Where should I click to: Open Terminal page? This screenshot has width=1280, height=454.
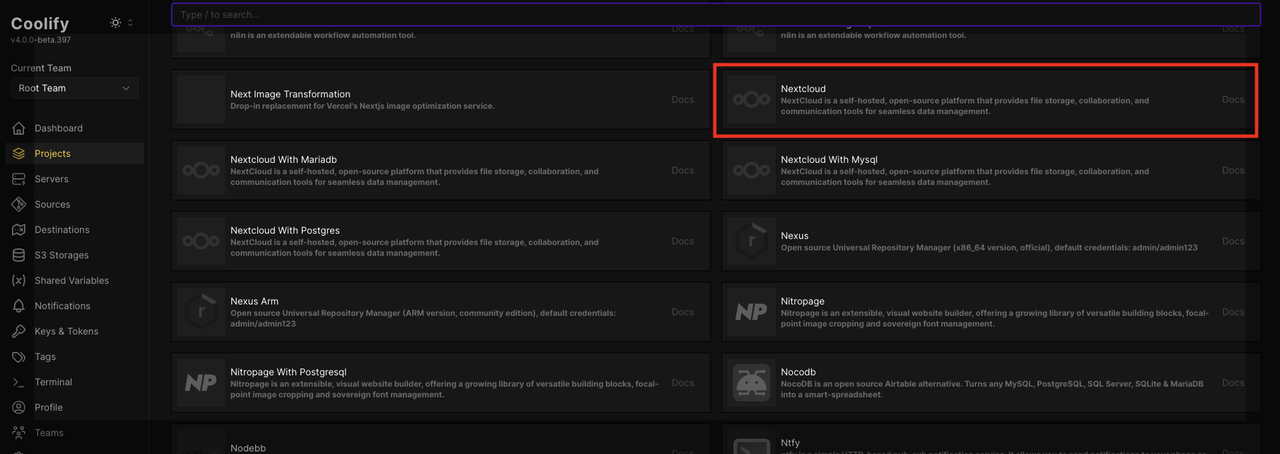click(x=75, y=382)
